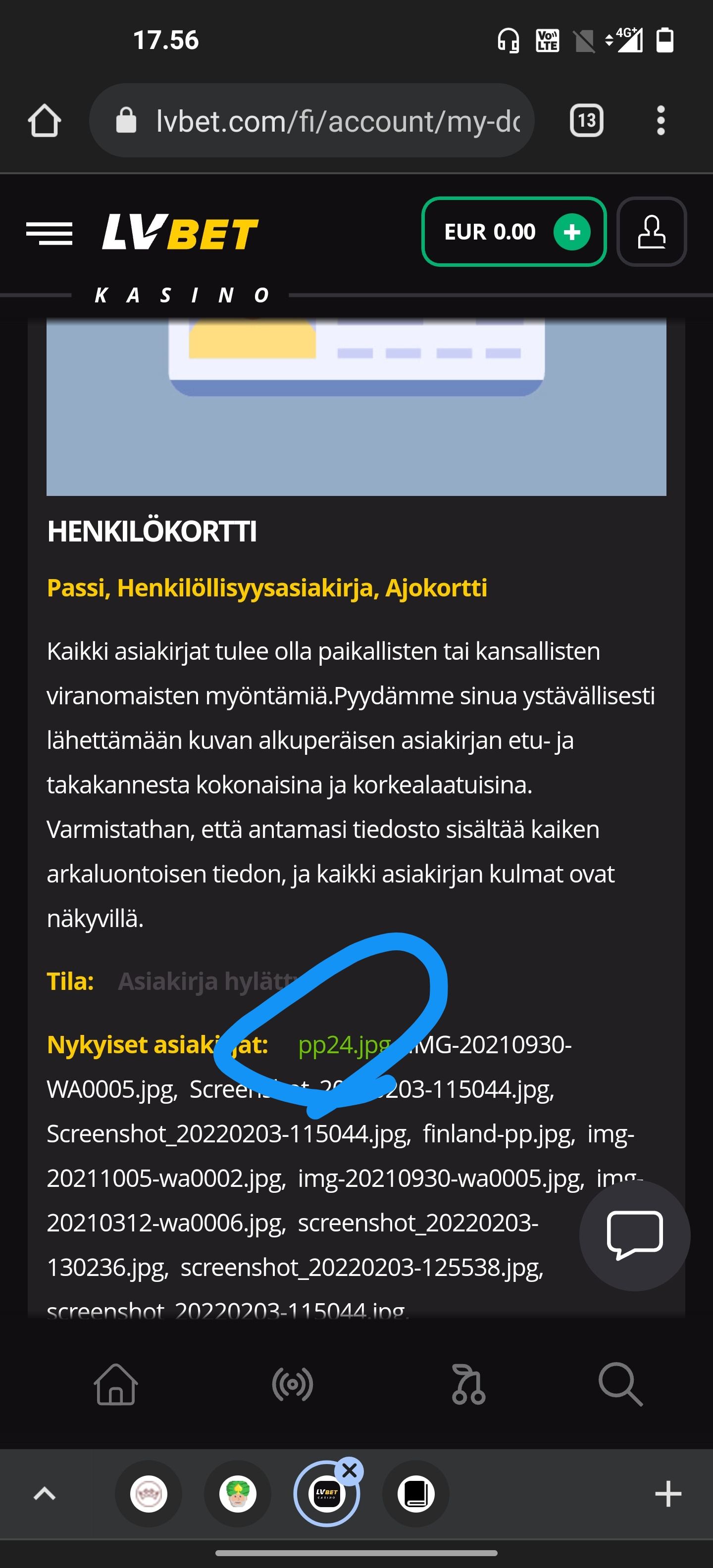The height and width of the screenshot is (1568, 713).
Task: Close the active LVBET tab
Action: [x=350, y=1470]
